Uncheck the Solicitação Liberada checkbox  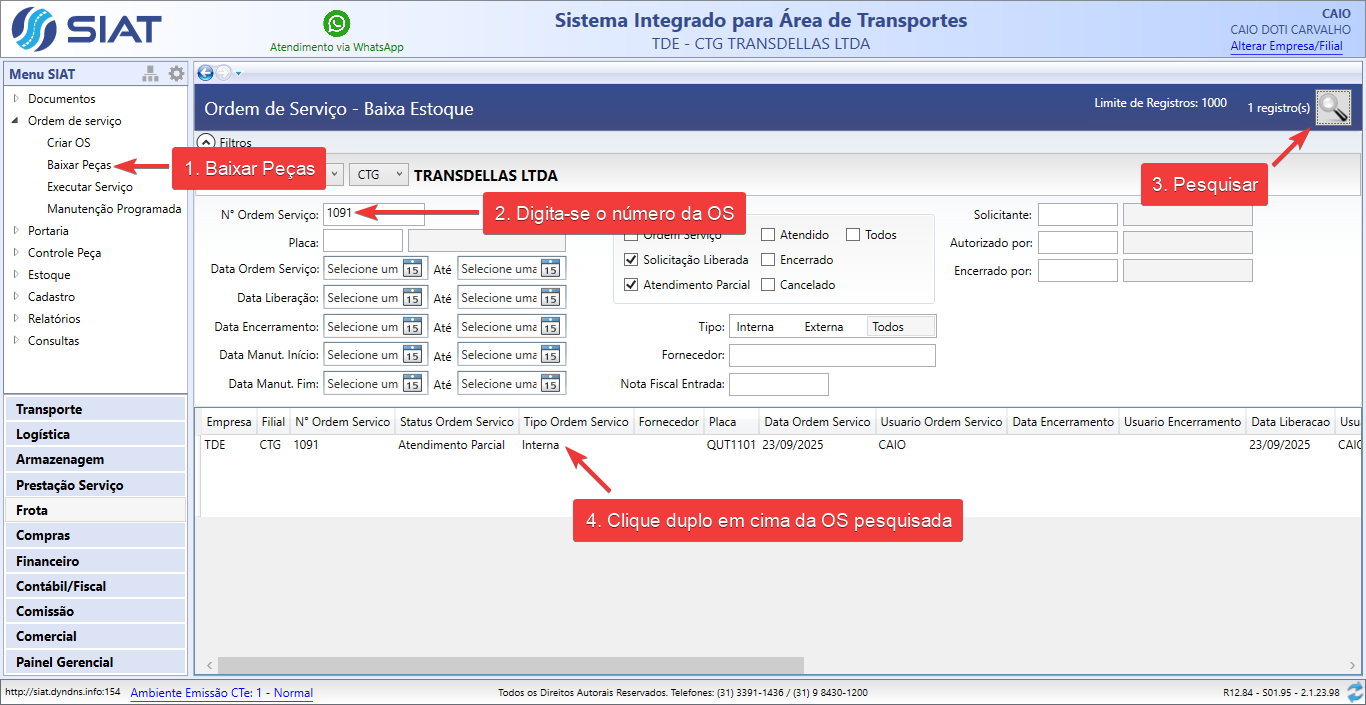pyautogui.click(x=631, y=260)
